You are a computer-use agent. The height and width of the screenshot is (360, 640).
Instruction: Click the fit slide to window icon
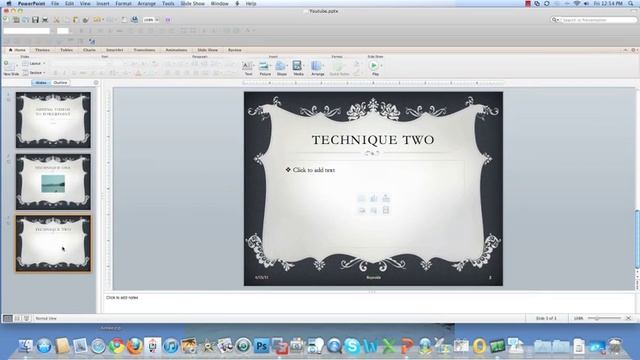coord(629,318)
